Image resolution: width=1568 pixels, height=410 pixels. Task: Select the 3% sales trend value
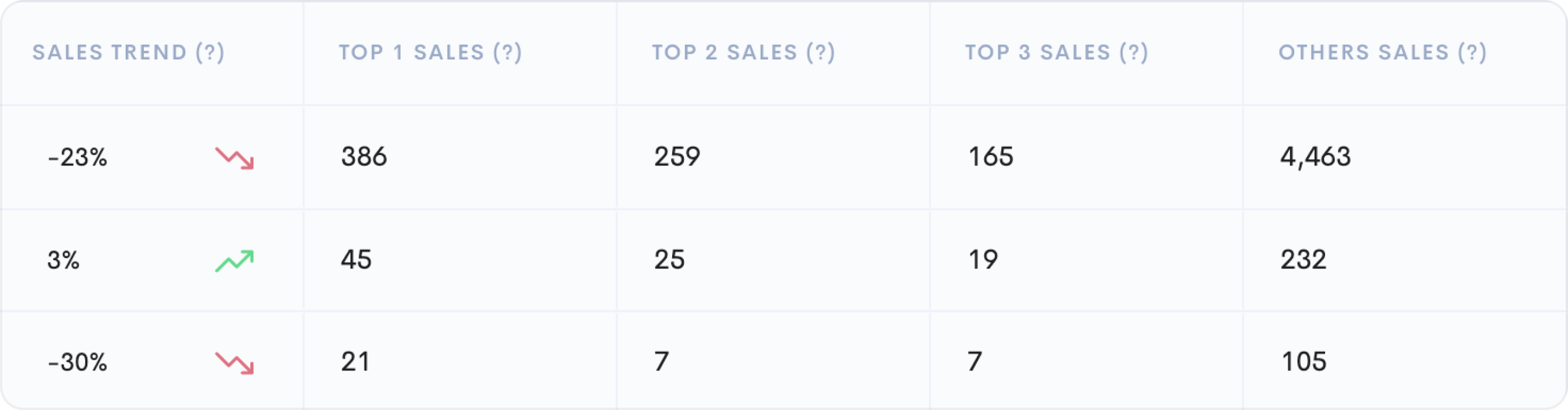(x=63, y=260)
